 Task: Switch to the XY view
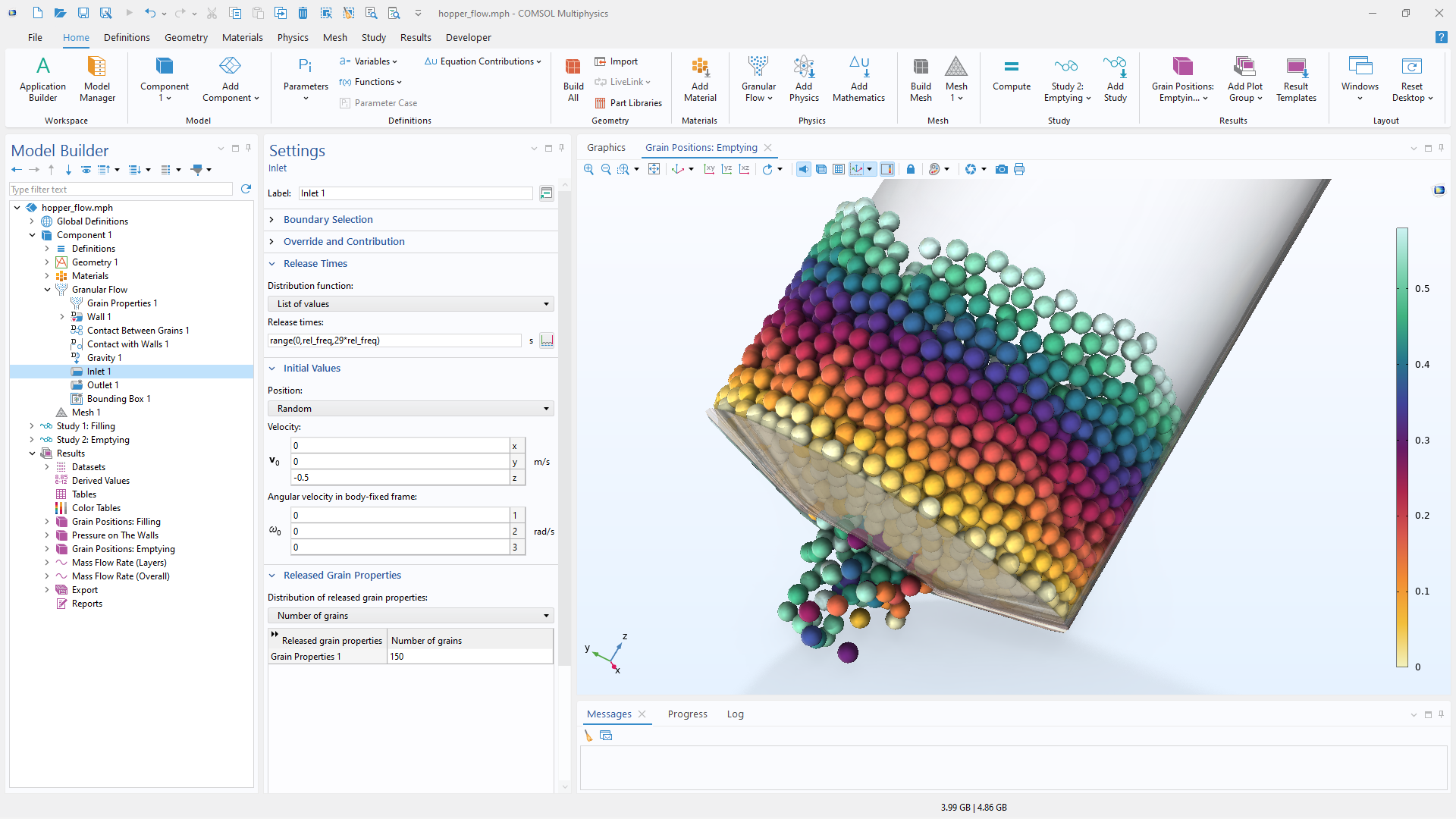click(x=709, y=169)
